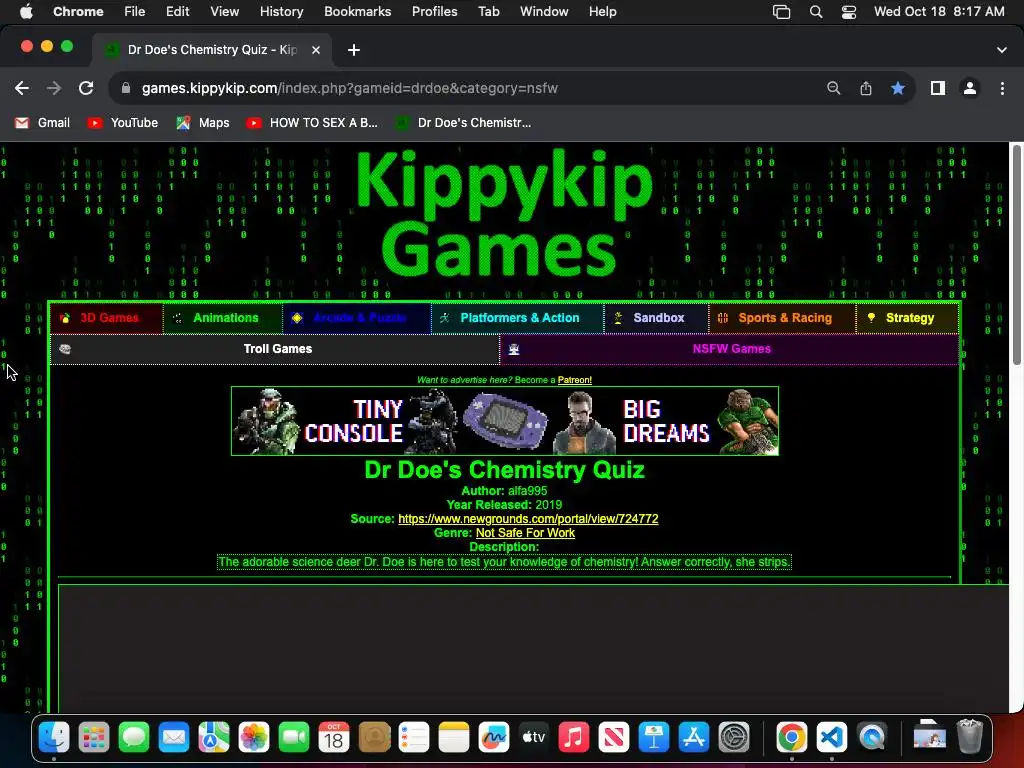Select the Arcade & Puzzle category

point(357,318)
